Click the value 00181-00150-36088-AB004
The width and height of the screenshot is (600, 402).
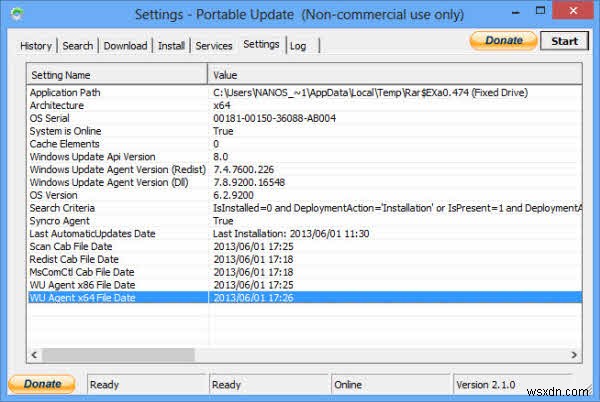coord(274,118)
